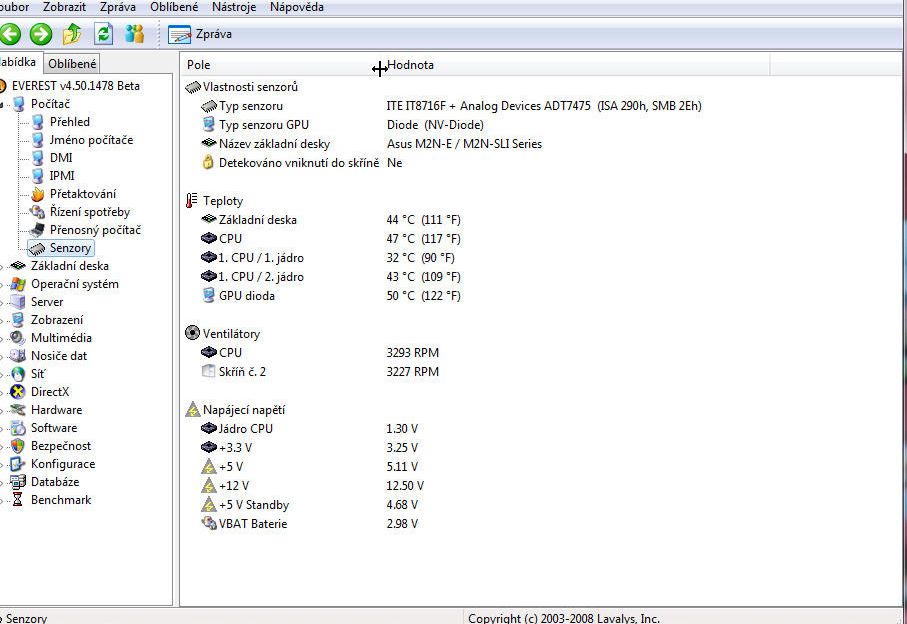The width and height of the screenshot is (907, 624).
Task: Select the Název základní desky row
Action: pyautogui.click(x=371, y=143)
